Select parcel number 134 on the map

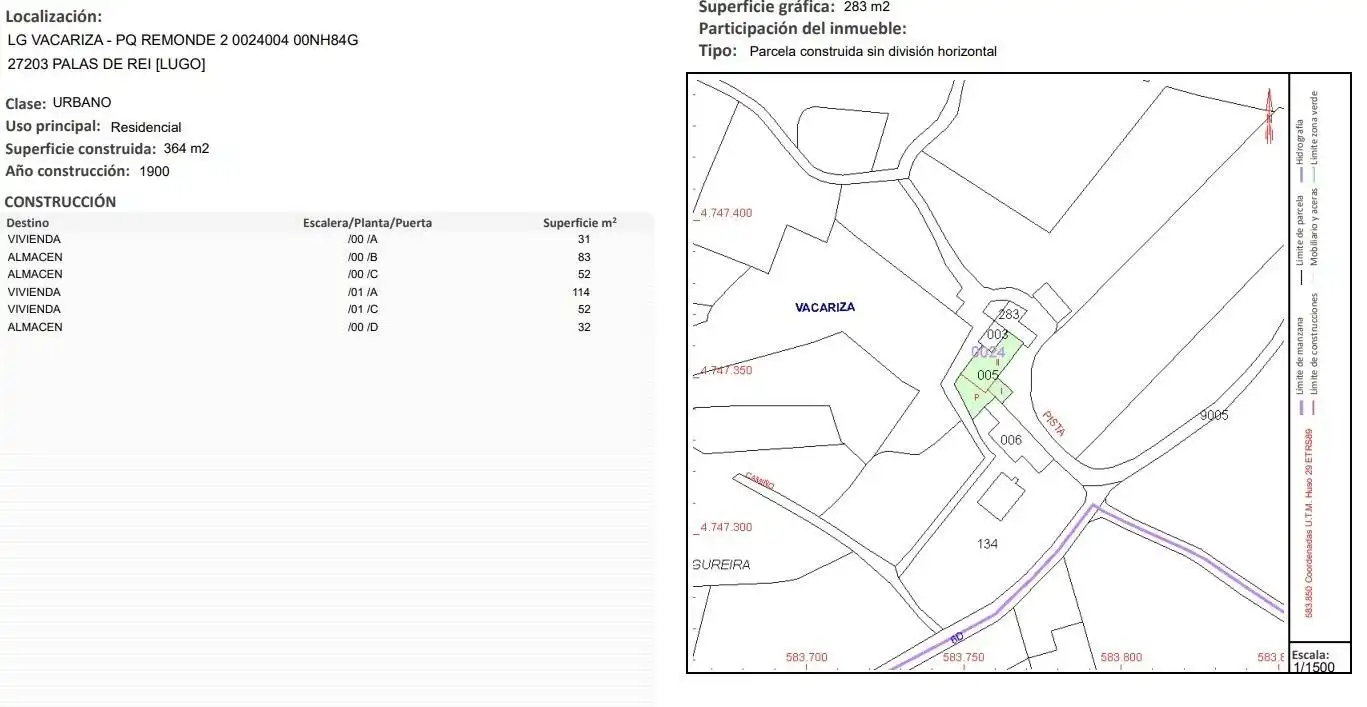987,544
